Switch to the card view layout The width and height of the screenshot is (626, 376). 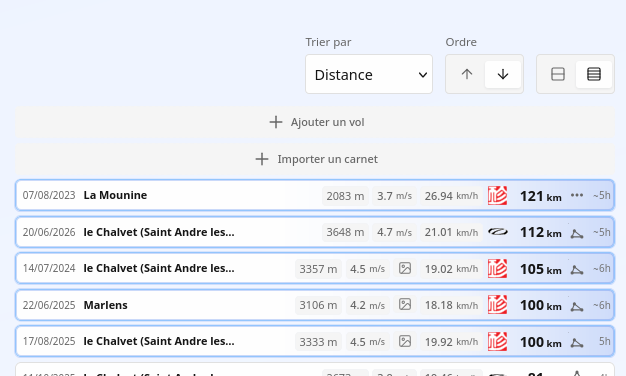pos(557,74)
